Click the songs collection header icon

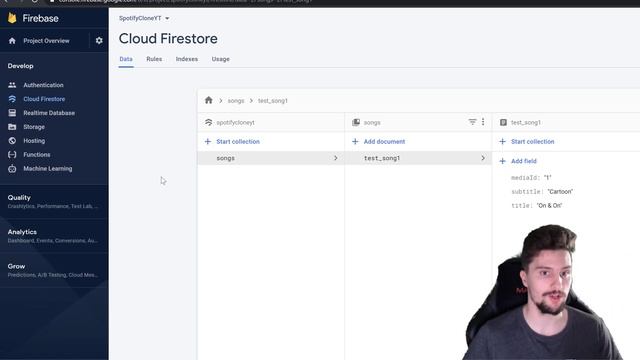(356, 122)
